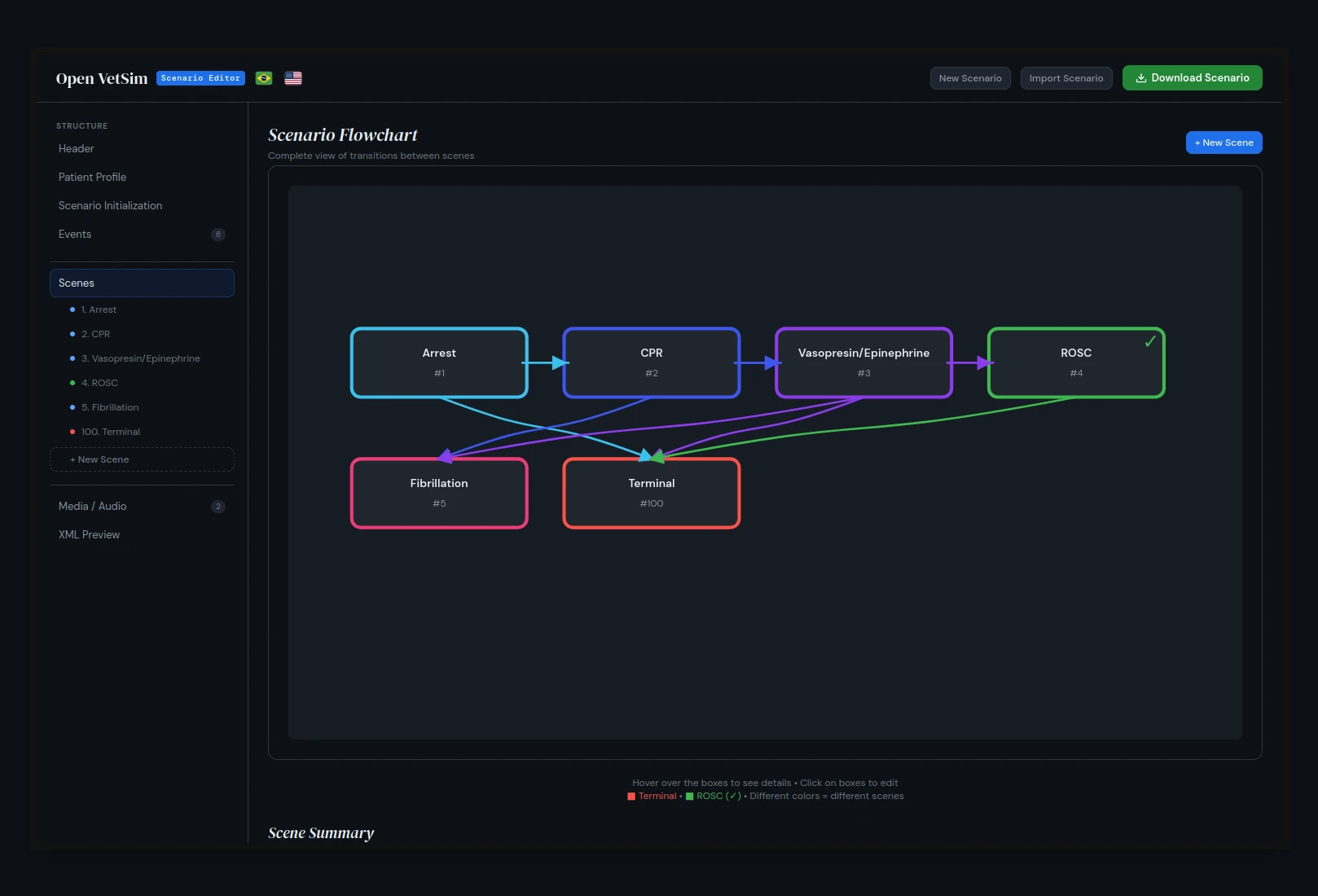1318x896 pixels.
Task: Go to the XML Preview section
Action: point(89,534)
